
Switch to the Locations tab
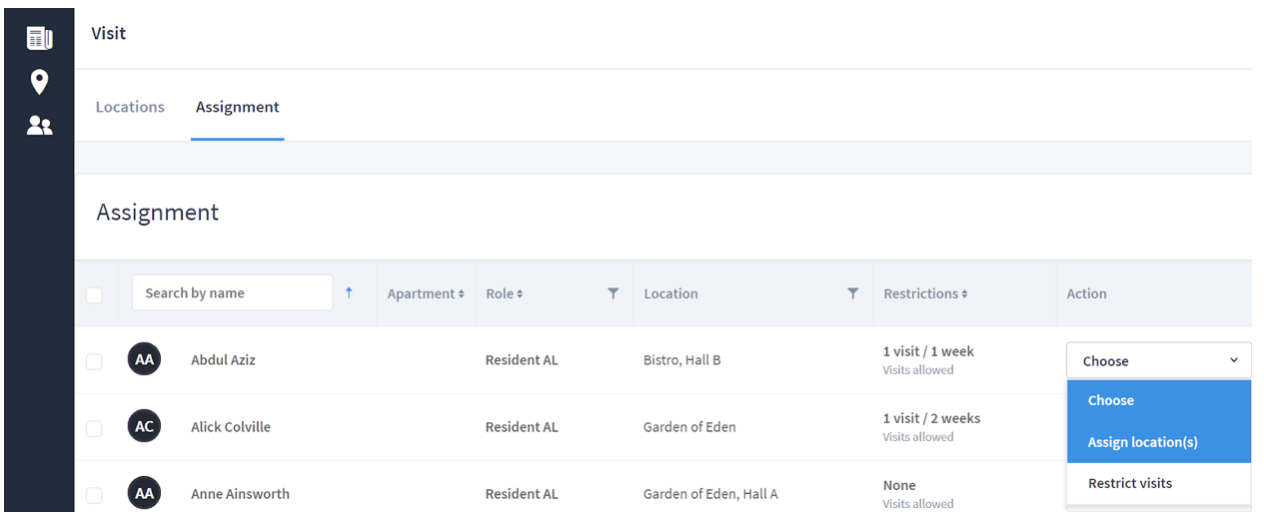coord(130,107)
